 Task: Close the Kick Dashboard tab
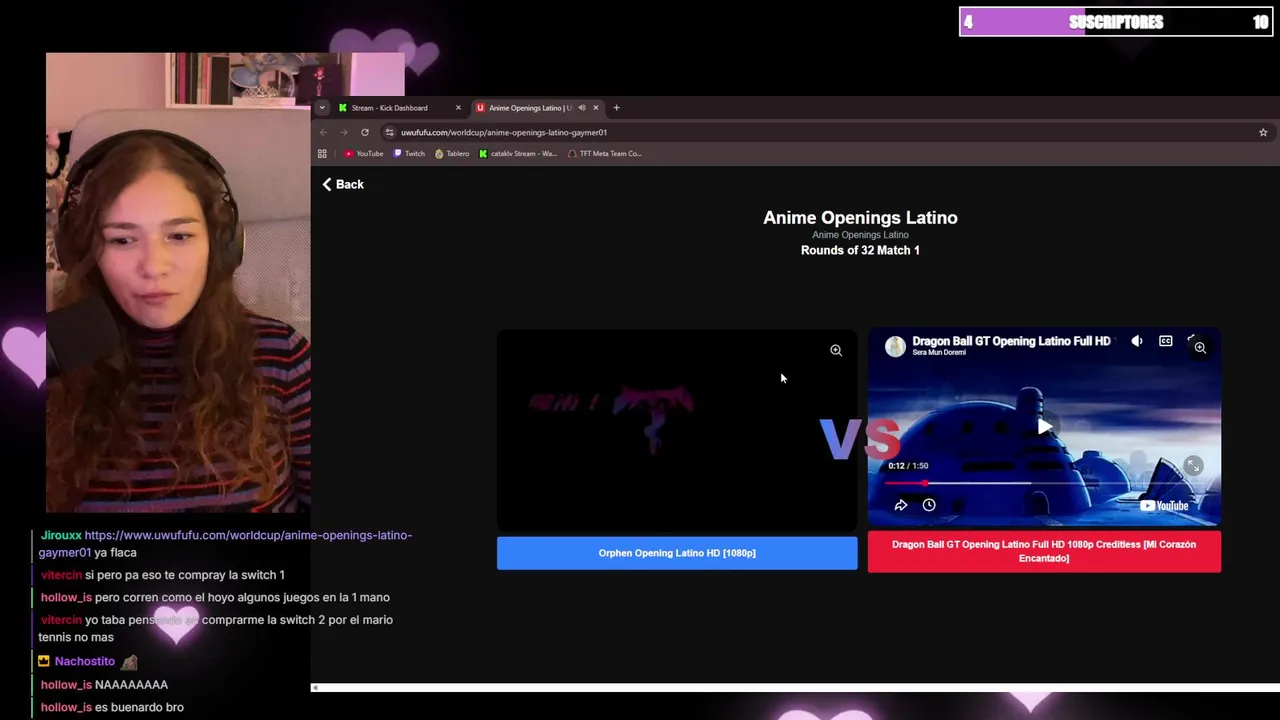(458, 108)
